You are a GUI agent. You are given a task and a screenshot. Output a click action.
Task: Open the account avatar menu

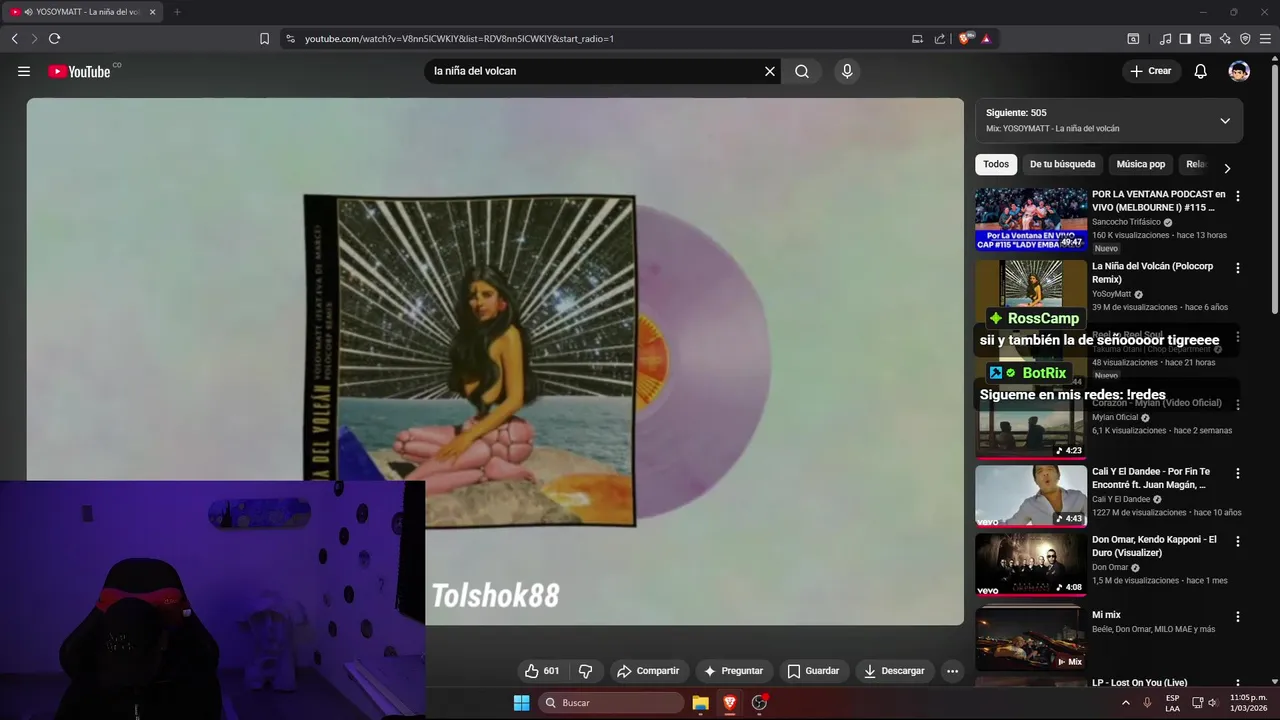click(1239, 71)
